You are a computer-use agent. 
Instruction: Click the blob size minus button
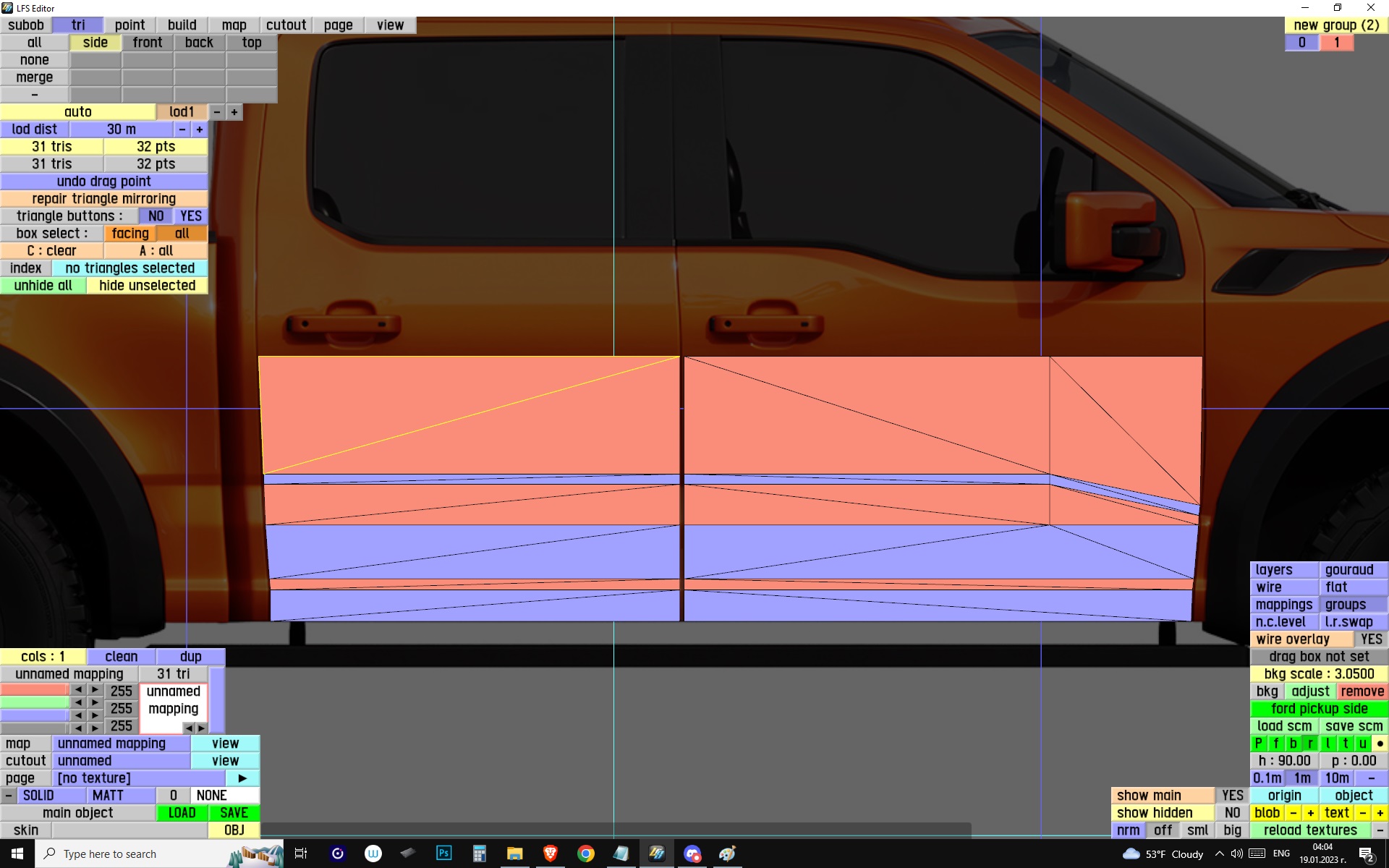tap(1293, 813)
